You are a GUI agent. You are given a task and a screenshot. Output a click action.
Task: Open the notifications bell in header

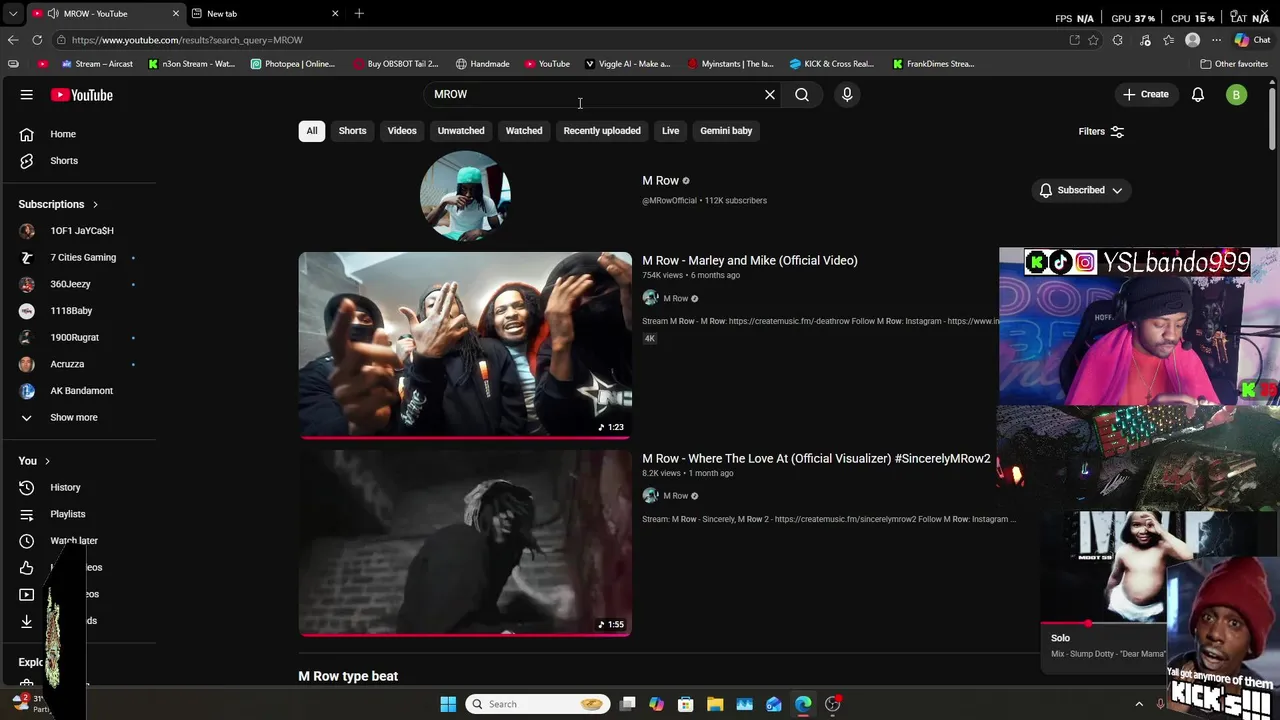click(x=1198, y=95)
